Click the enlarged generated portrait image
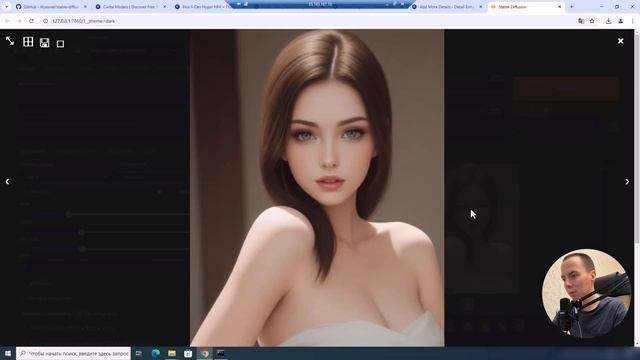The width and height of the screenshot is (640, 360). click(x=317, y=188)
